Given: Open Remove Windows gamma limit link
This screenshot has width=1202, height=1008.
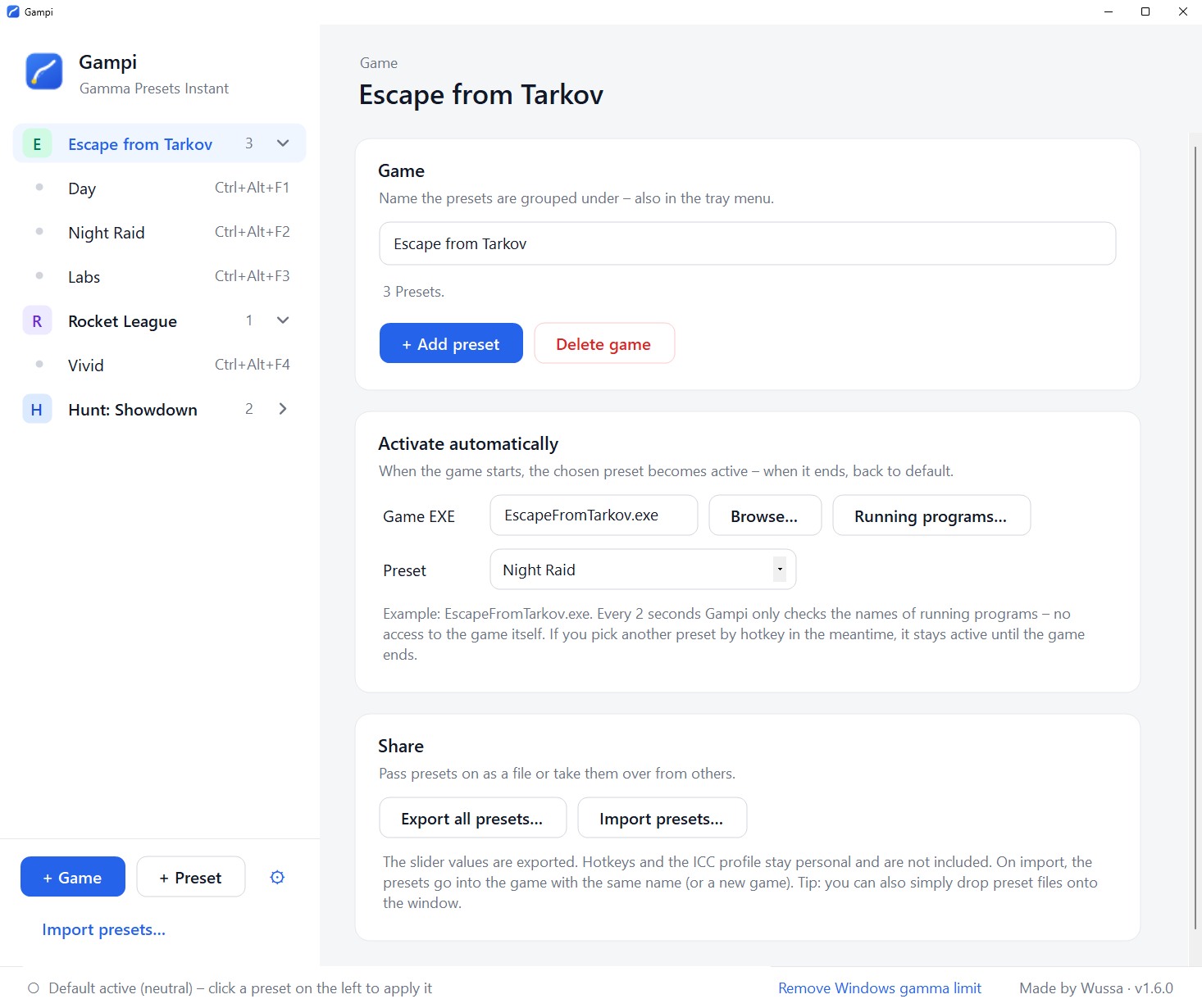Looking at the screenshot, I should [880, 988].
